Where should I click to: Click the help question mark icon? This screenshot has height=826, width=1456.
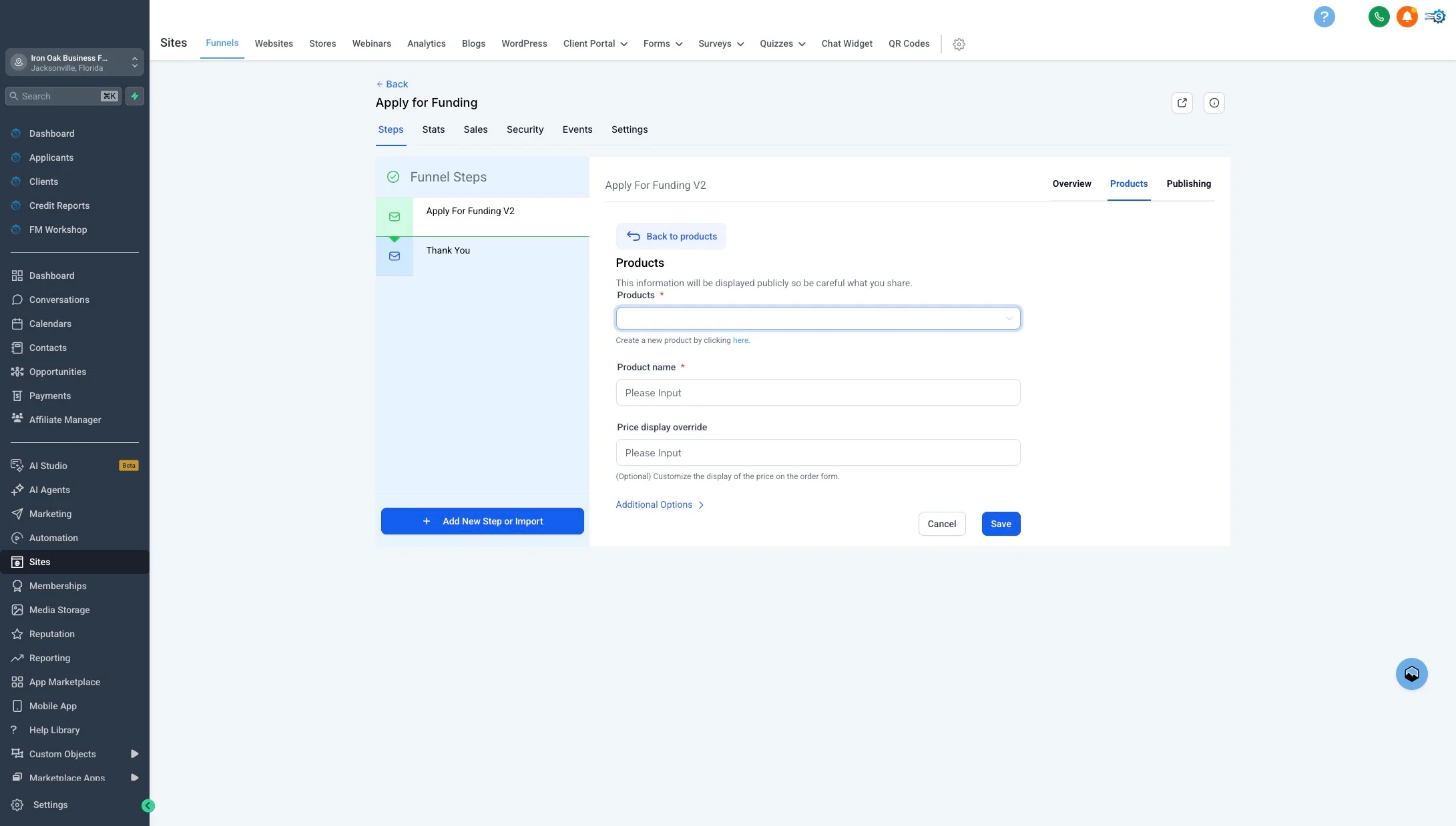point(1324,17)
